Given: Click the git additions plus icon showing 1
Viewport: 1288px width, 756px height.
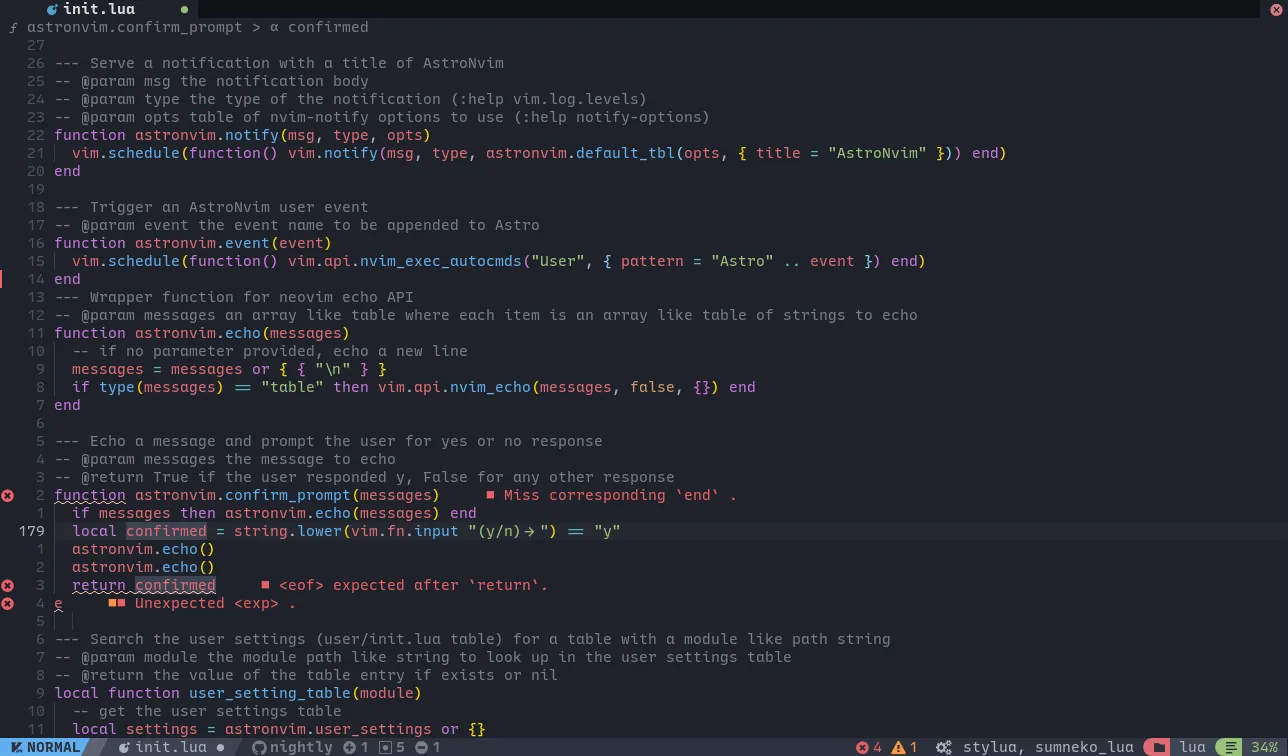Looking at the screenshot, I should coord(348,747).
